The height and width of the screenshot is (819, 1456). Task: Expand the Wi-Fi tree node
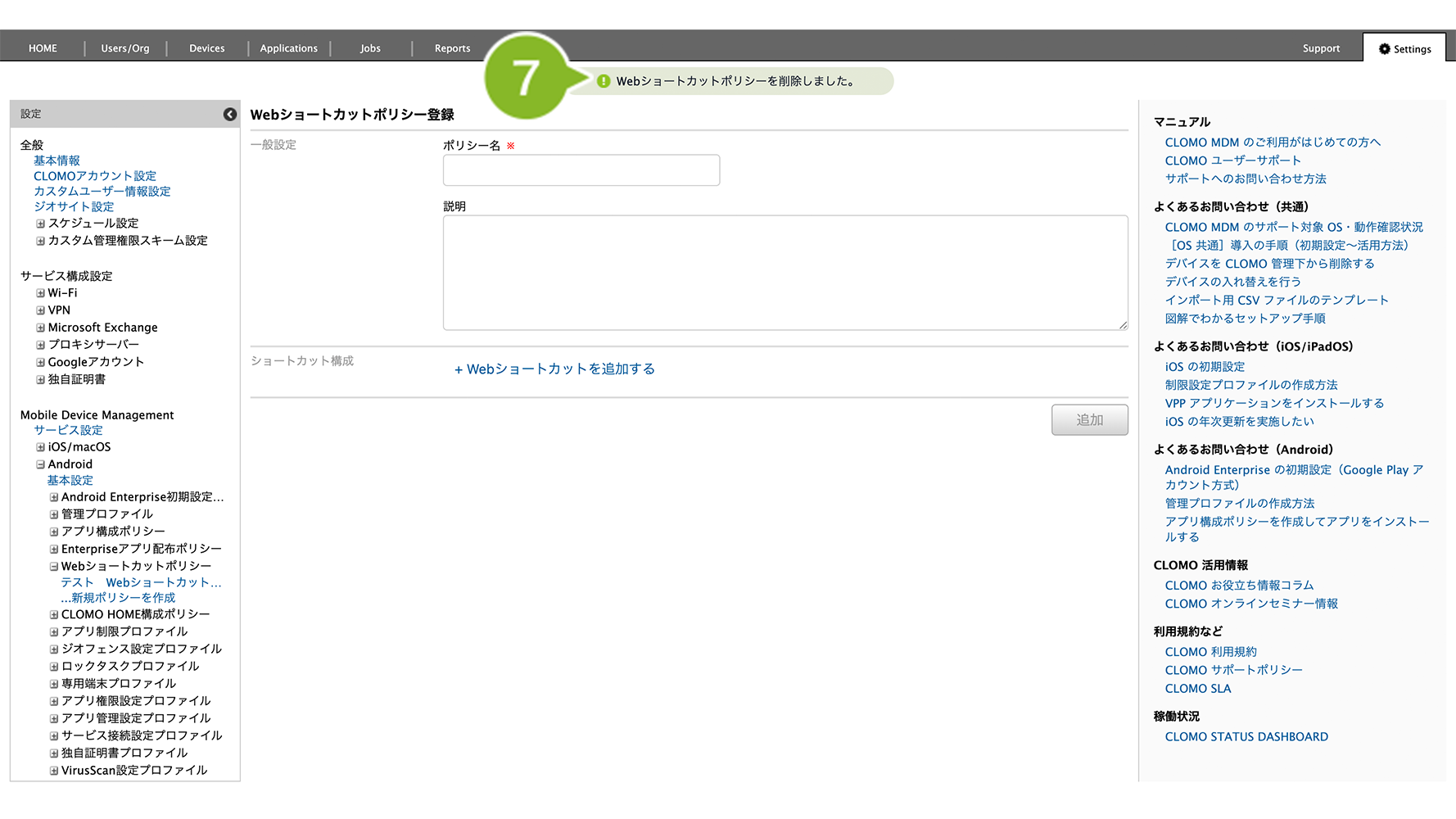click(x=40, y=293)
